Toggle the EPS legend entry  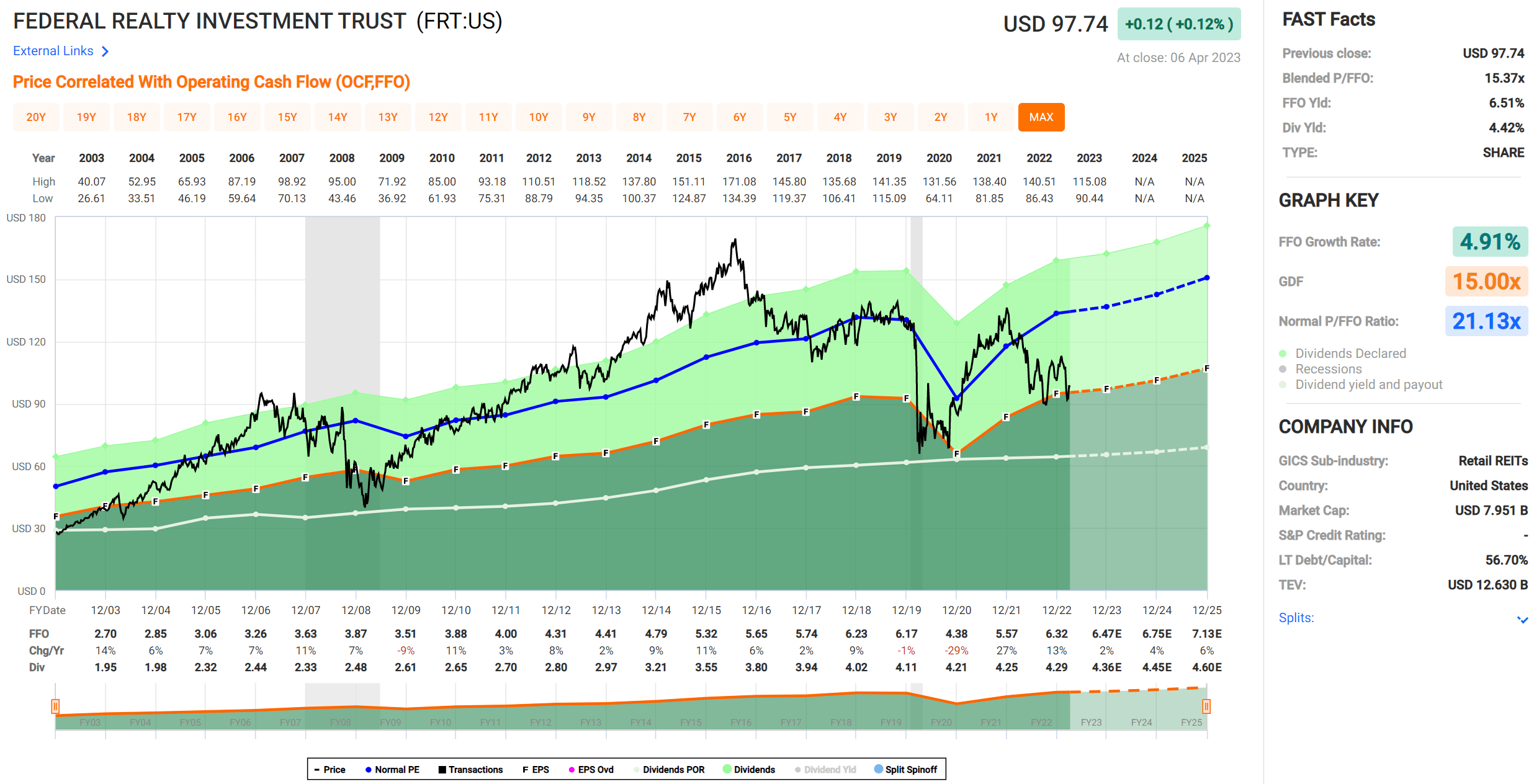click(536, 770)
